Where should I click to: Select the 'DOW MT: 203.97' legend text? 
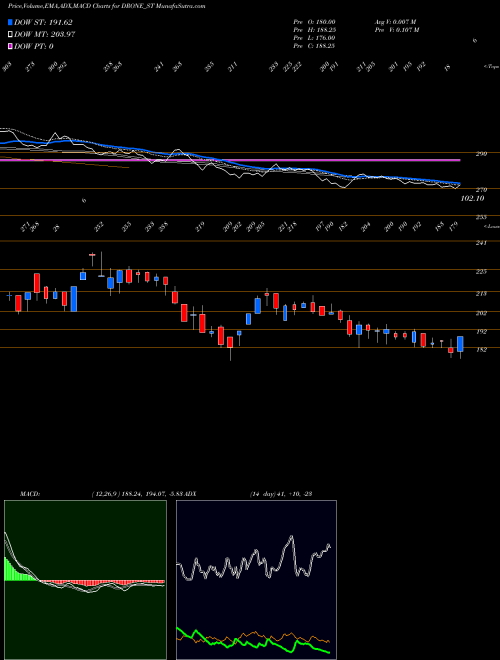tap(45, 35)
